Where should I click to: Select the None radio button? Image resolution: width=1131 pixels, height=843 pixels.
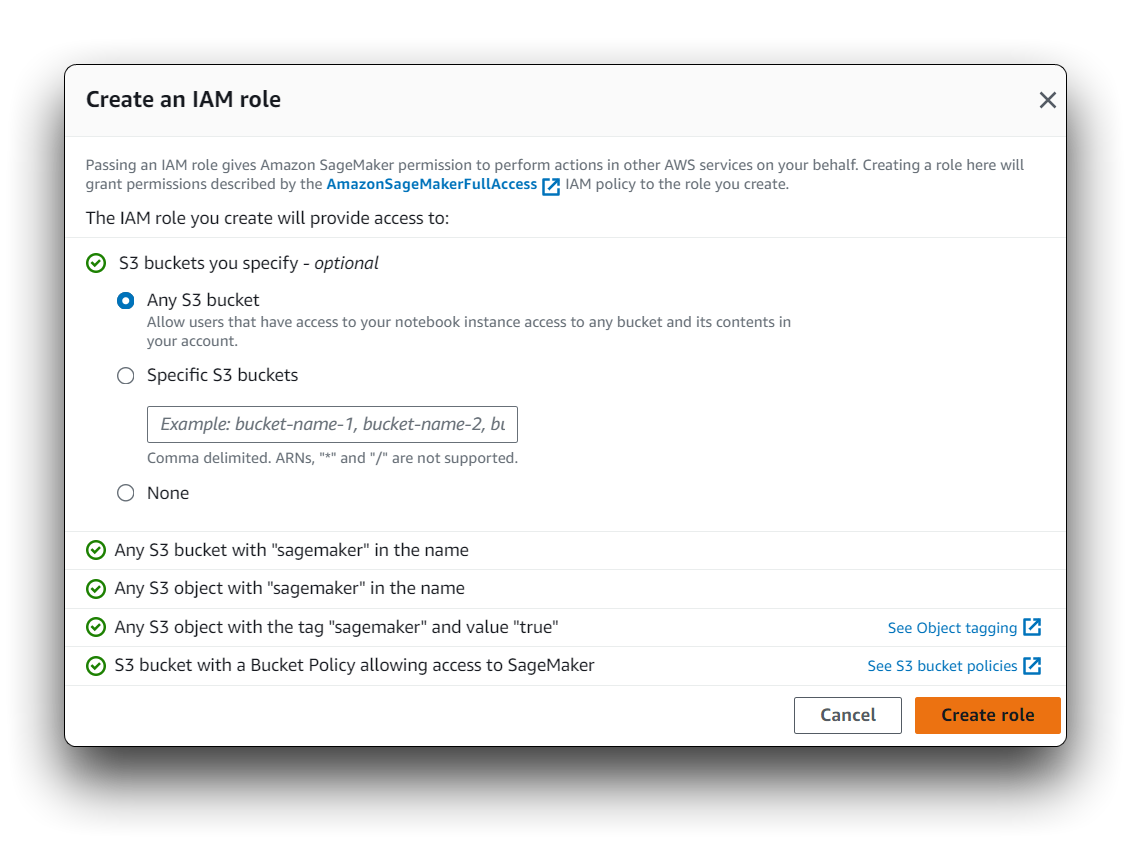[x=126, y=493]
